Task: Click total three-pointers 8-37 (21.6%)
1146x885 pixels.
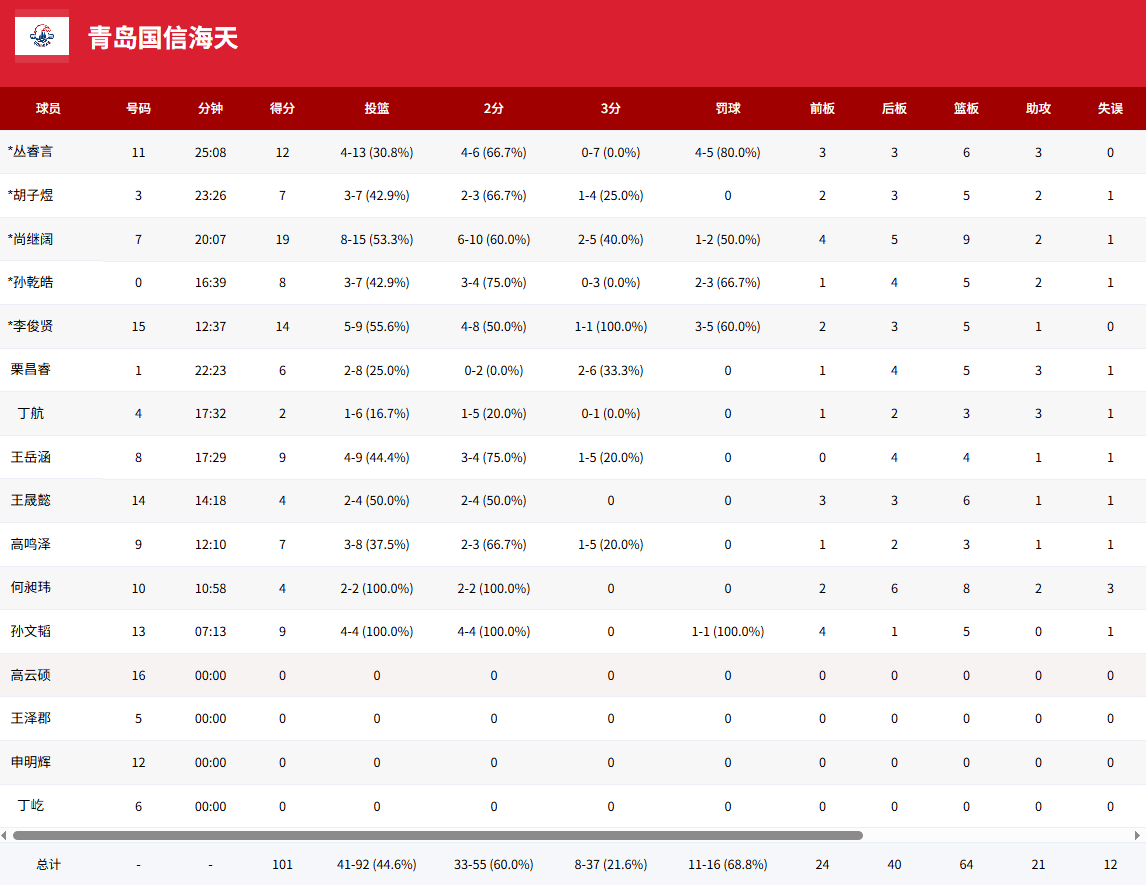Action: pos(610,865)
